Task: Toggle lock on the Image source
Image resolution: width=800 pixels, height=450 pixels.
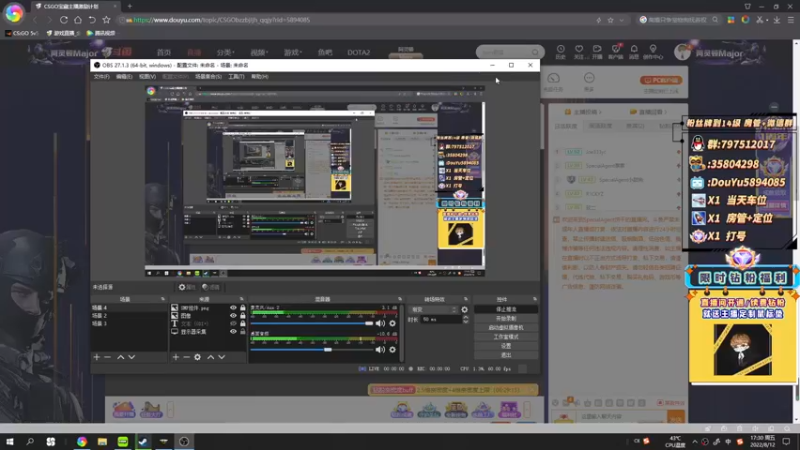Action: click(x=243, y=316)
